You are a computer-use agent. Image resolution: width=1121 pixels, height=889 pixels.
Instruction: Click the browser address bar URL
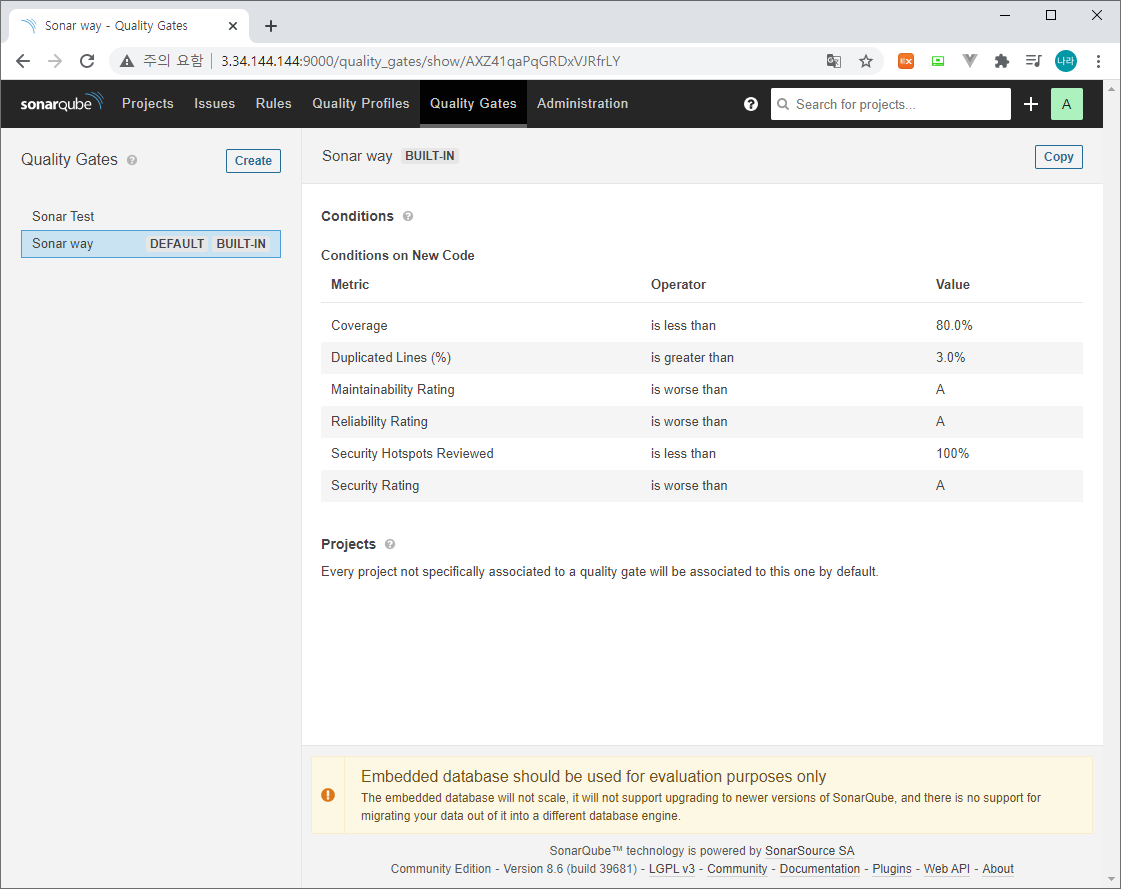coord(420,62)
